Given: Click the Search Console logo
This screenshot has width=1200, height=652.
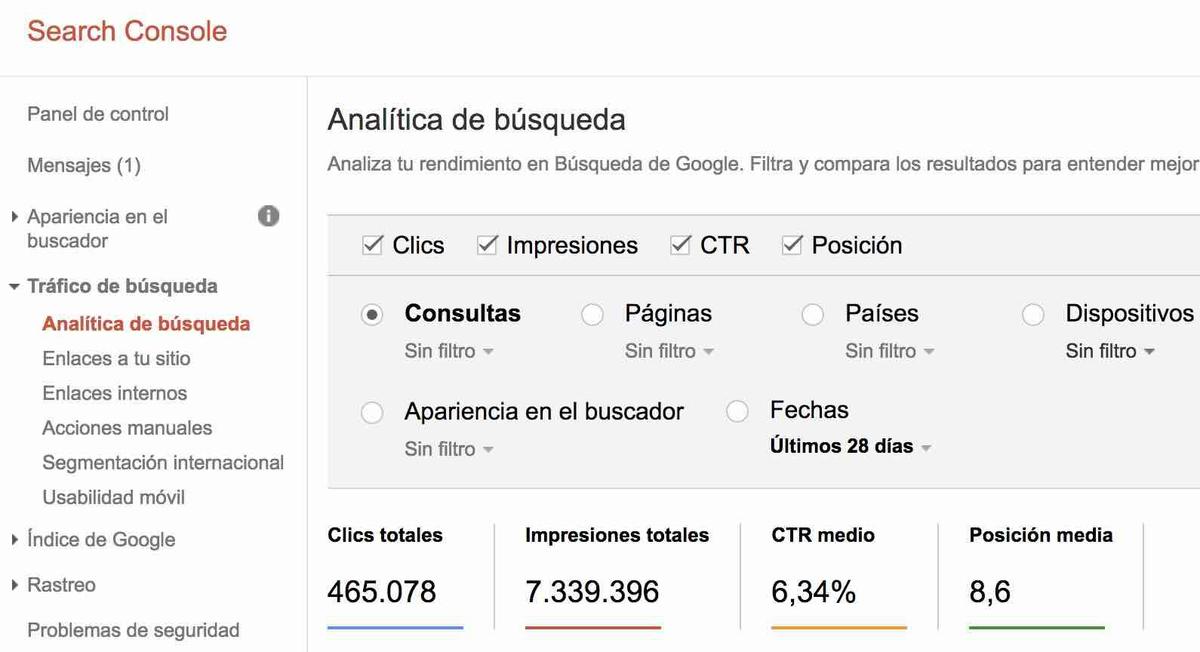Looking at the screenshot, I should tap(126, 31).
